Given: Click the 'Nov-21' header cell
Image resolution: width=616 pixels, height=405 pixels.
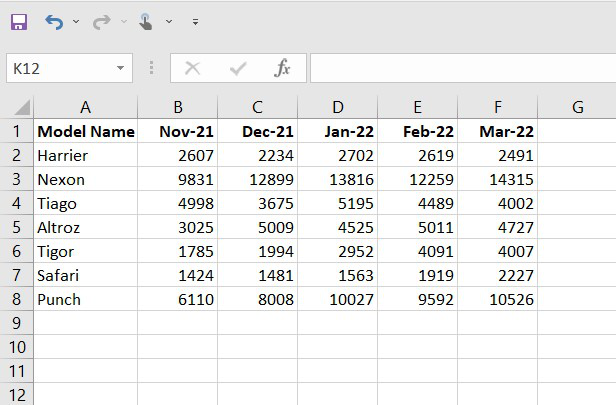Looking at the screenshot, I should tap(178, 131).
